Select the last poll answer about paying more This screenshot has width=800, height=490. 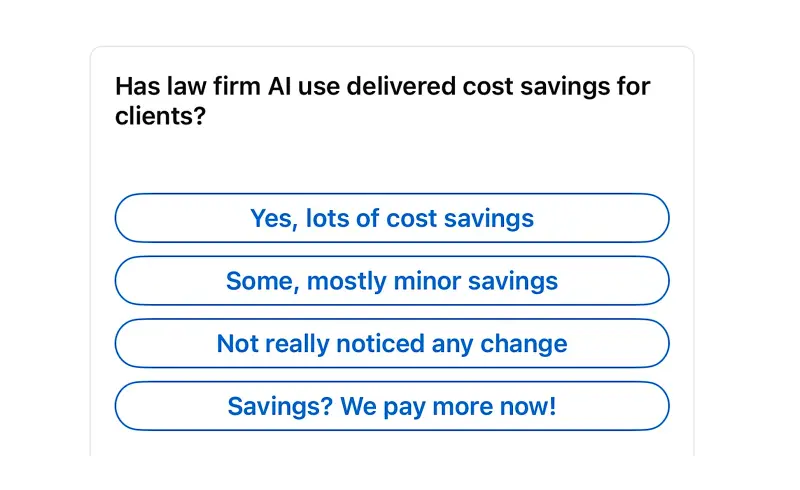click(x=392, y=406)
